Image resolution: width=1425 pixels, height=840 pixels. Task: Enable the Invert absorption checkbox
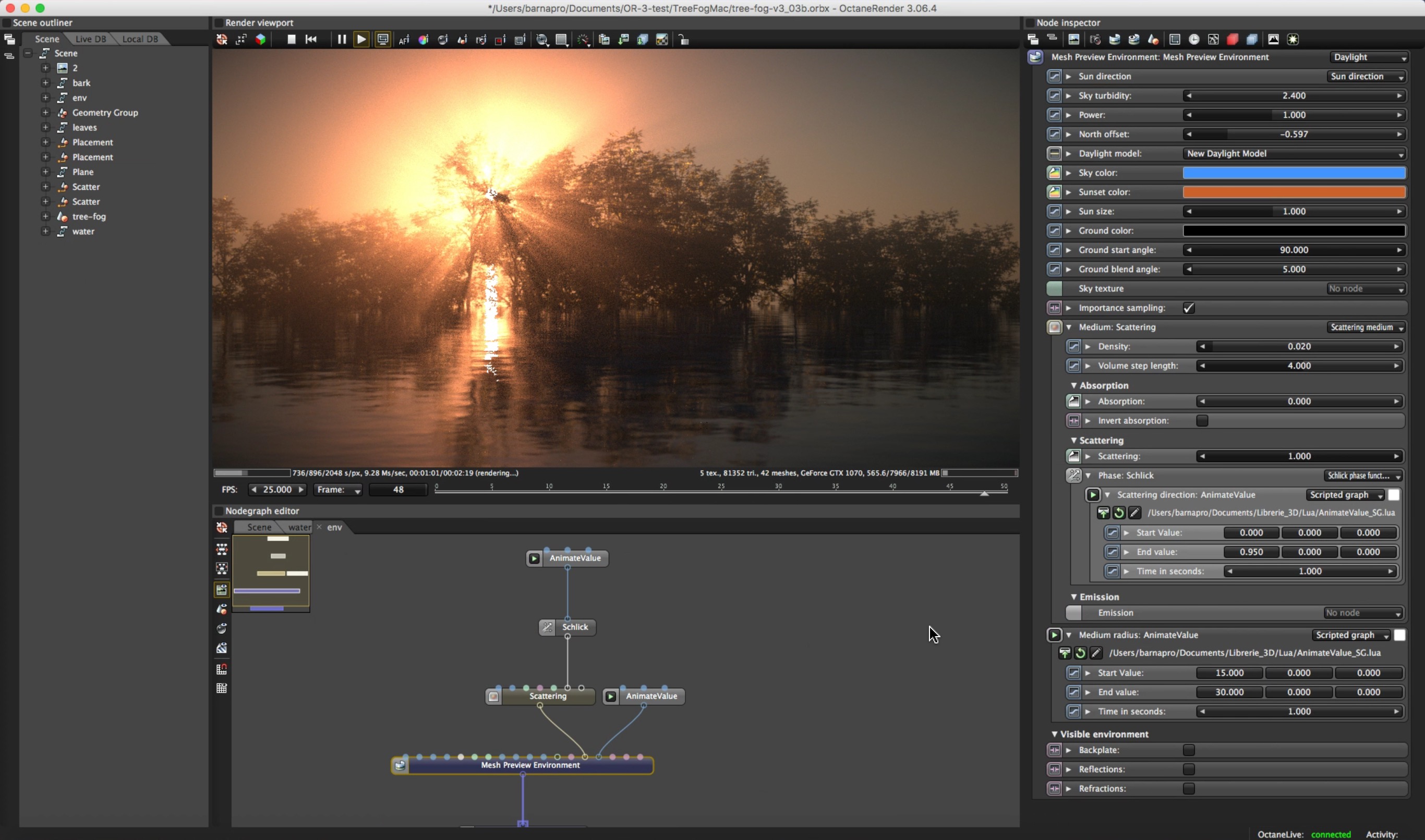pyautogui.click(x=1201, y=421)
